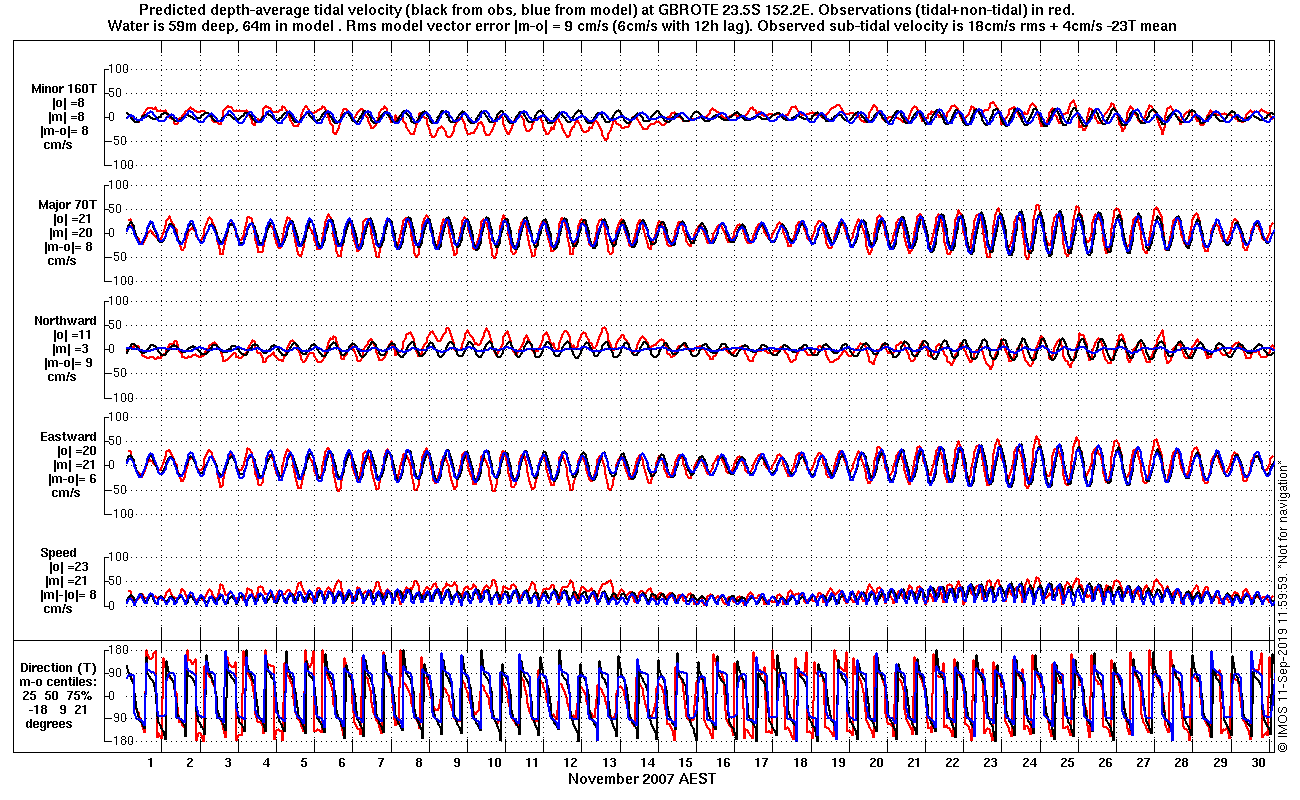Click the "Predicted depth-average tidal velocity" title line

[x=642, y=9]
